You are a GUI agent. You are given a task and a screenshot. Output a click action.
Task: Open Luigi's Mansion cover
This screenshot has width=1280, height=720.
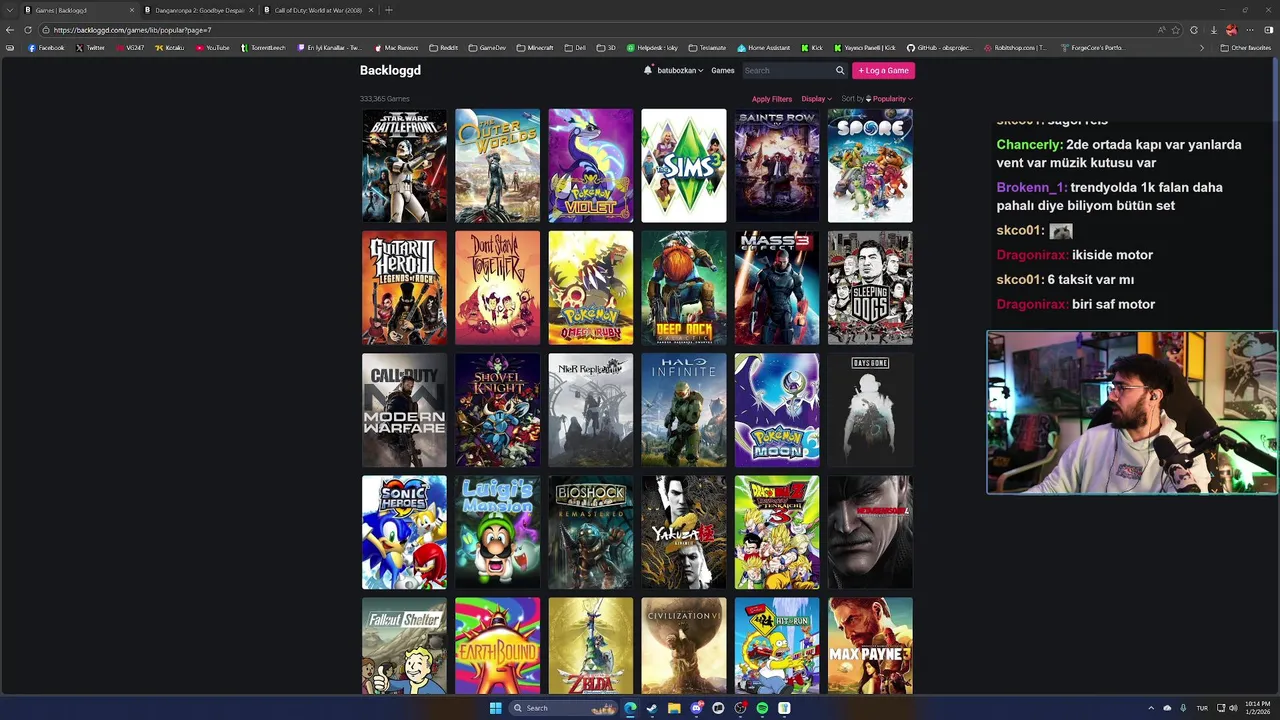pyautogui.click(x=497, y=532)
